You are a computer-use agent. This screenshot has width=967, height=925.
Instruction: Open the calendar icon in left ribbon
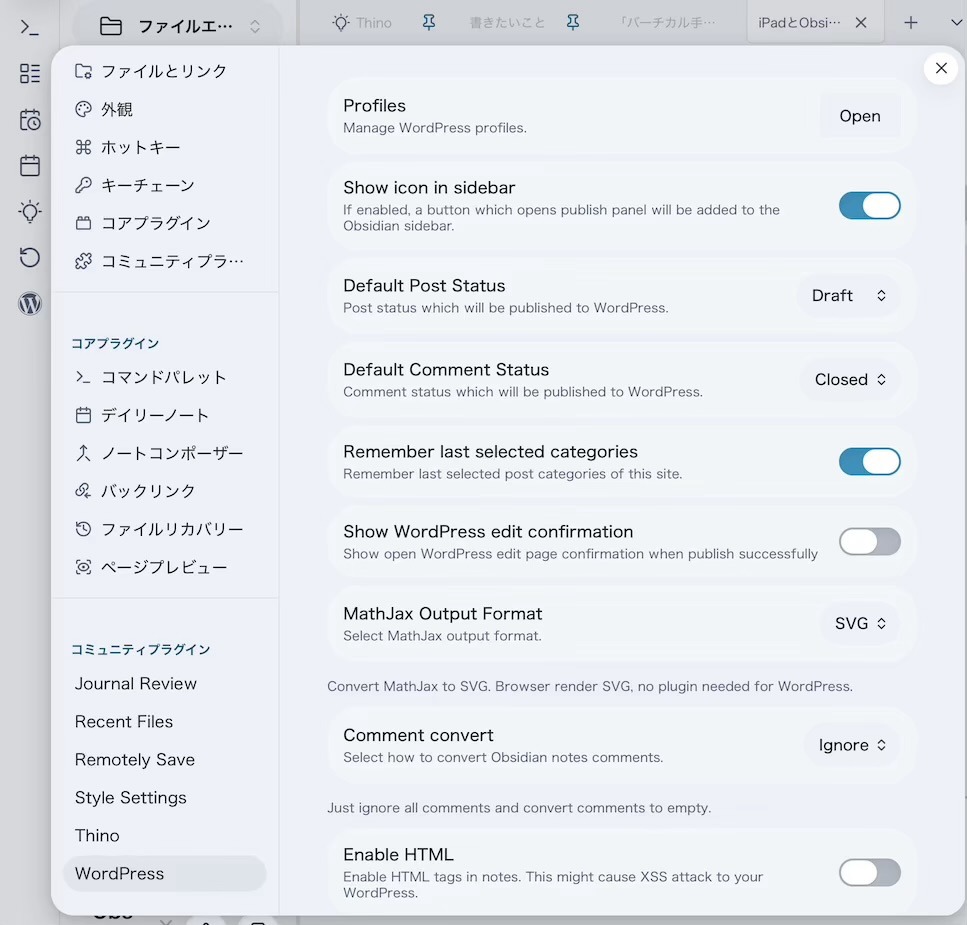point(30,165)
